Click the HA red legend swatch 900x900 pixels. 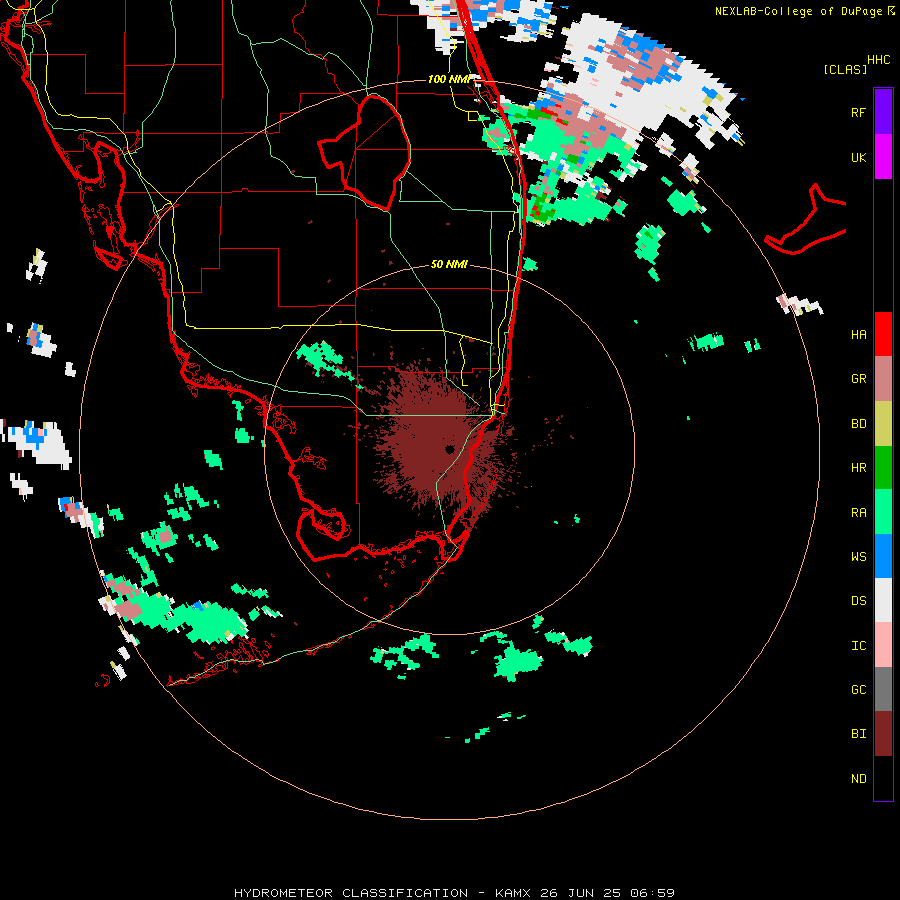pos(883,334)
